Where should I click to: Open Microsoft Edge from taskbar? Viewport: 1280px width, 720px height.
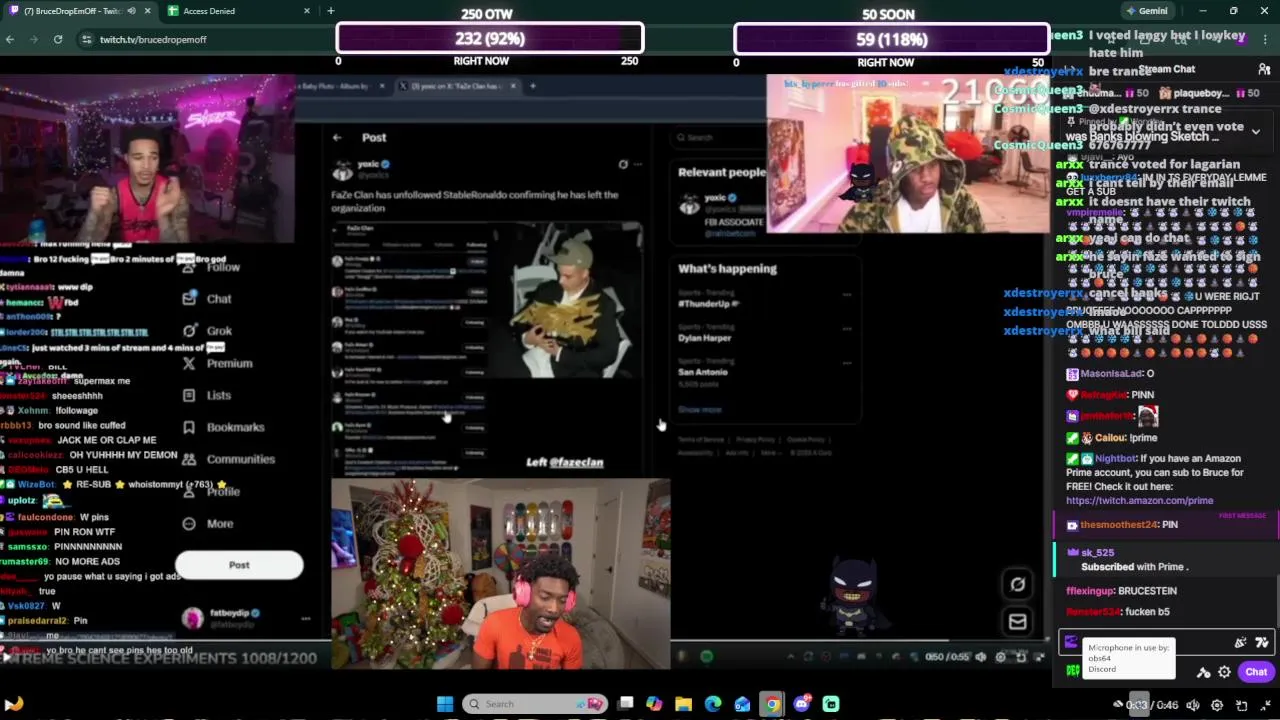[713, 704]
